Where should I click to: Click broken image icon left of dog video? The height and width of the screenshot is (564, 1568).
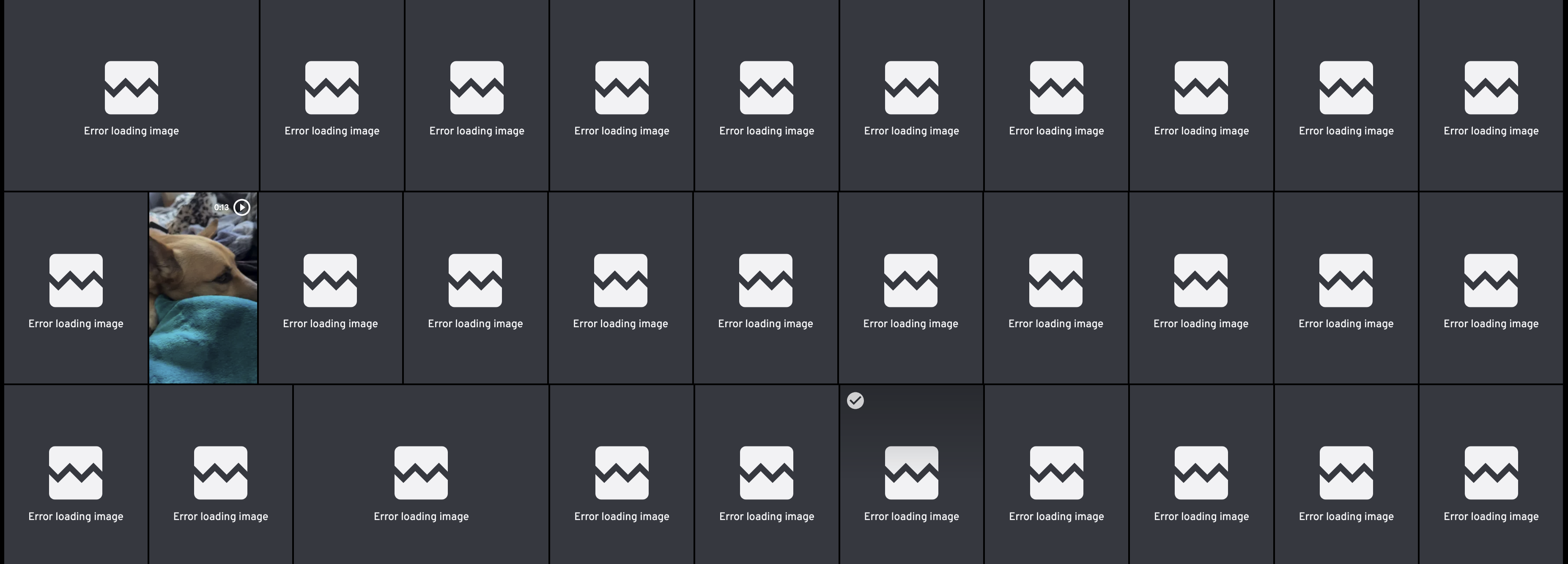click(x=76, y=280)
